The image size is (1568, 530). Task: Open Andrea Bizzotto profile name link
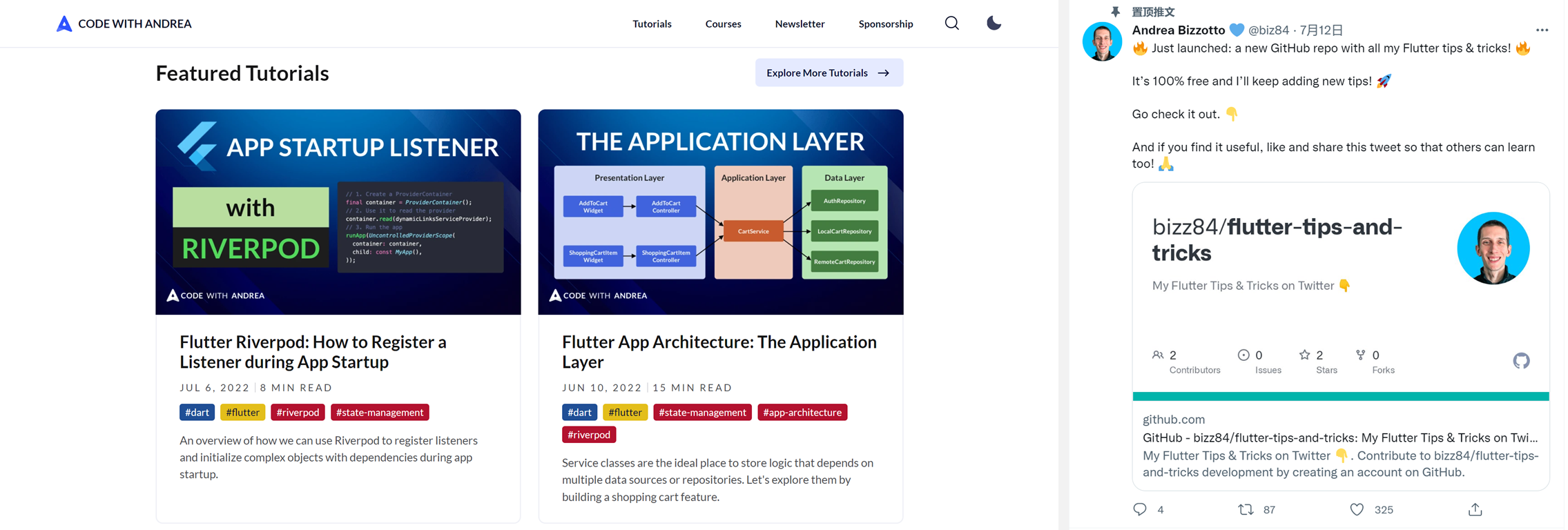point(1179,30)
